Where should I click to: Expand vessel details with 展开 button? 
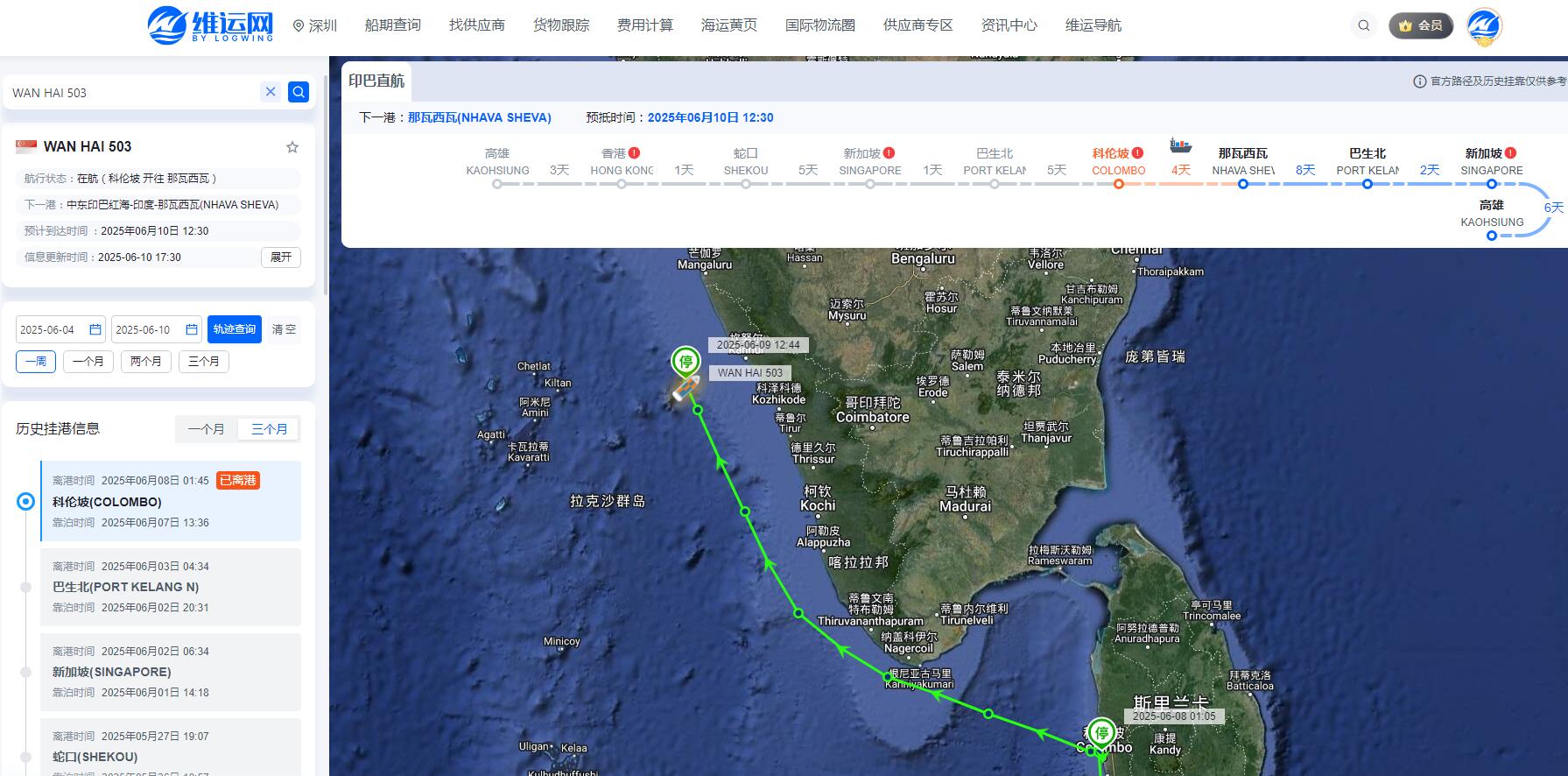[x=281, y=257]
